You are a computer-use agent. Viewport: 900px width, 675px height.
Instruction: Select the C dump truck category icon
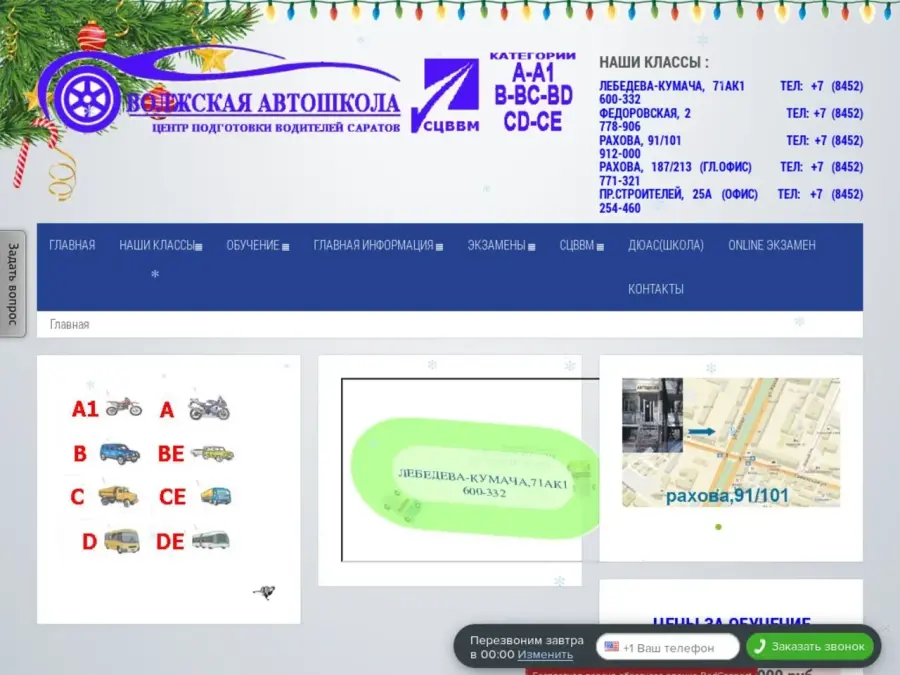pos(119,496)
